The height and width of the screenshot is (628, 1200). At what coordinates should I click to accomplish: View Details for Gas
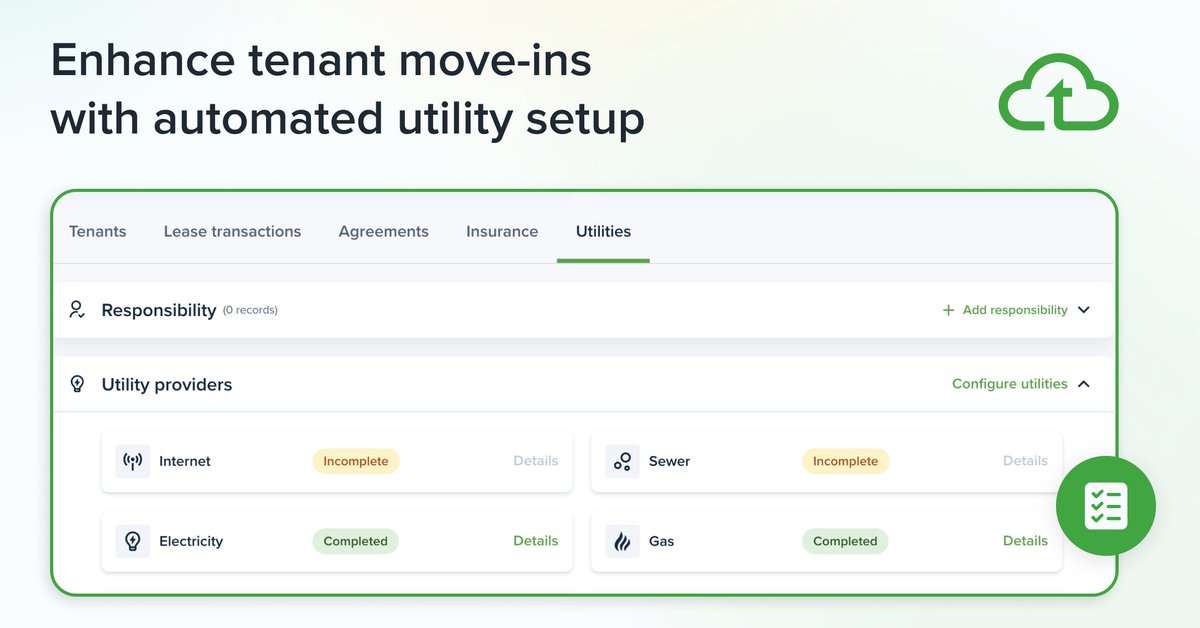pos(1025,541)
